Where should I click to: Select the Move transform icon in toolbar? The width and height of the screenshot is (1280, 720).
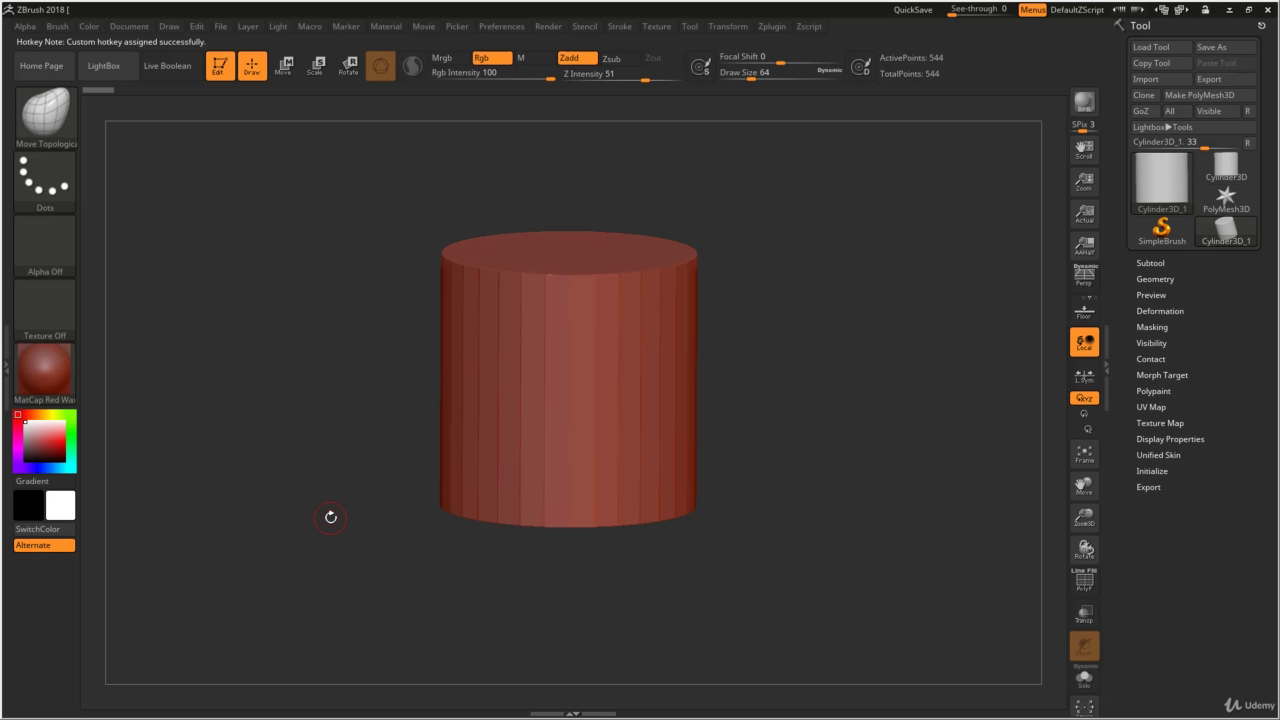click(x=283, y=66)
